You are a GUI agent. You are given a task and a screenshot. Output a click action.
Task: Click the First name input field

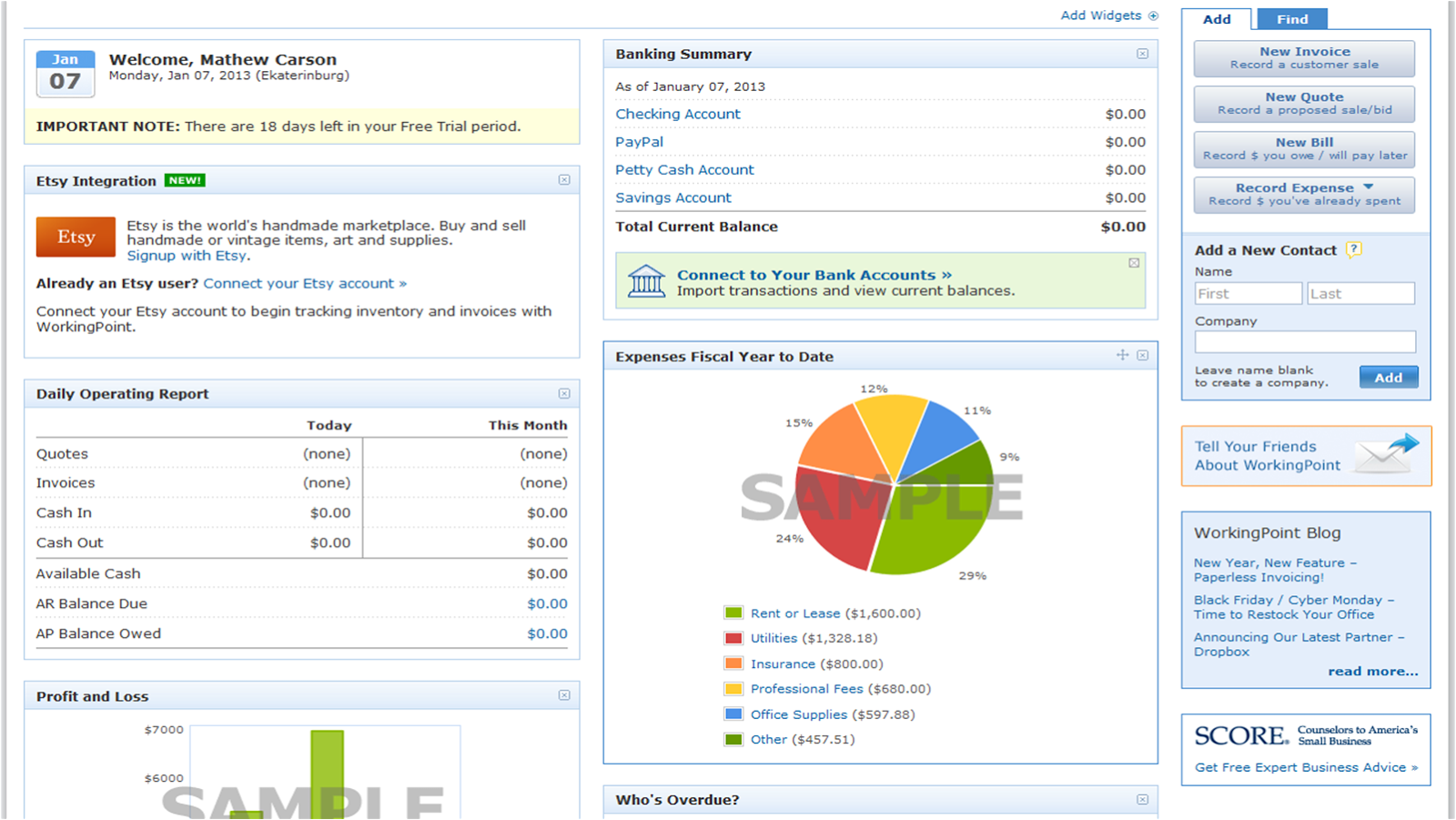(1248, 292)
